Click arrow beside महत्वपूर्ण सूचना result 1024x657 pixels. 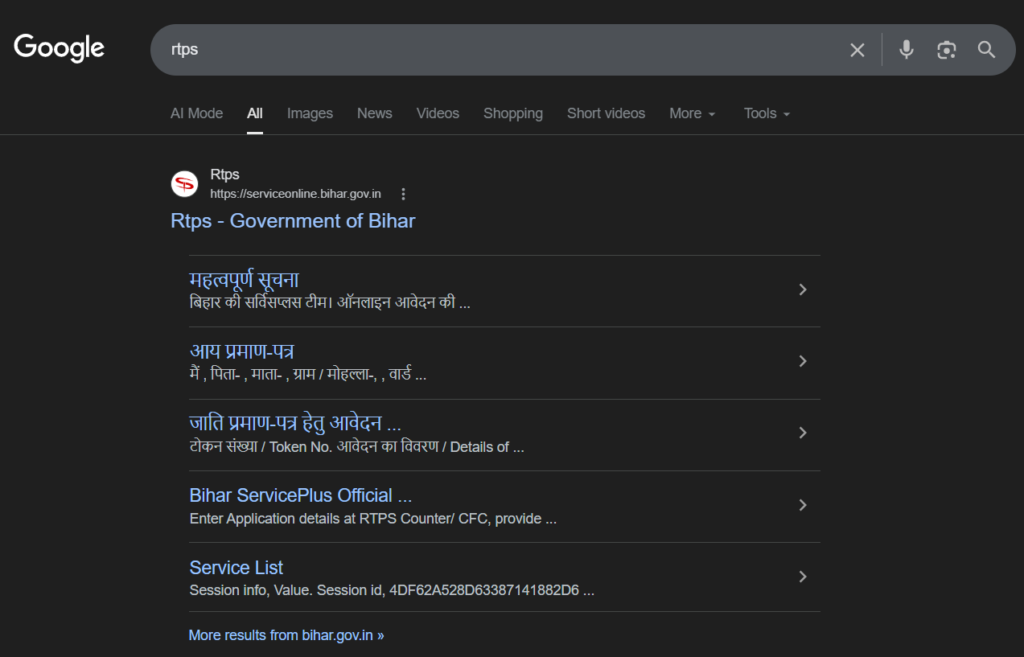tap(802, 290)
